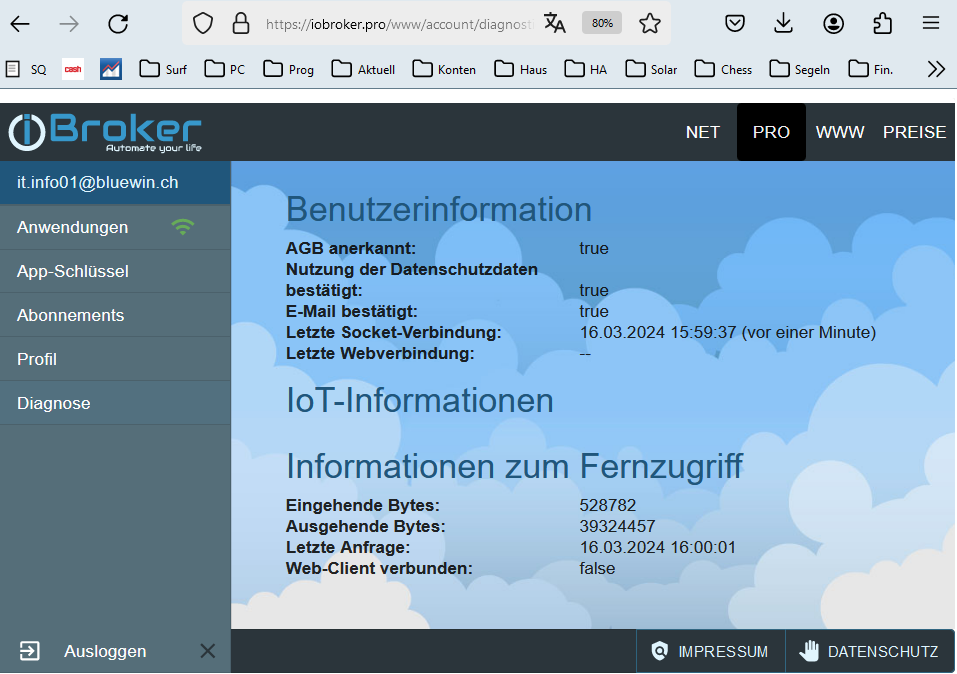
Task: Go back using browser back arrow
Action: click(20, 24)
